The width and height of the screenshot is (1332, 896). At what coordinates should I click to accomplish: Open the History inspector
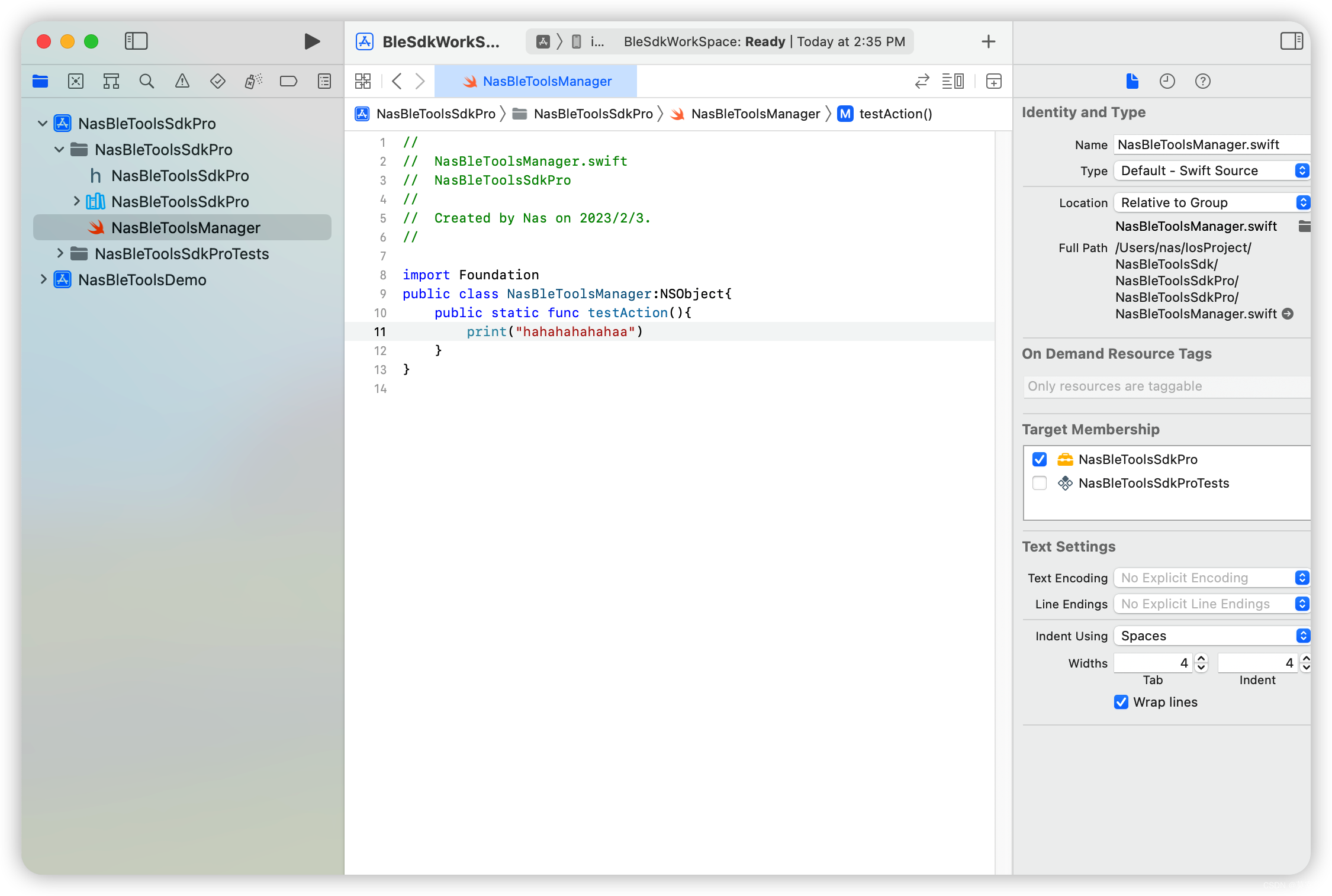coord(1167,81)
